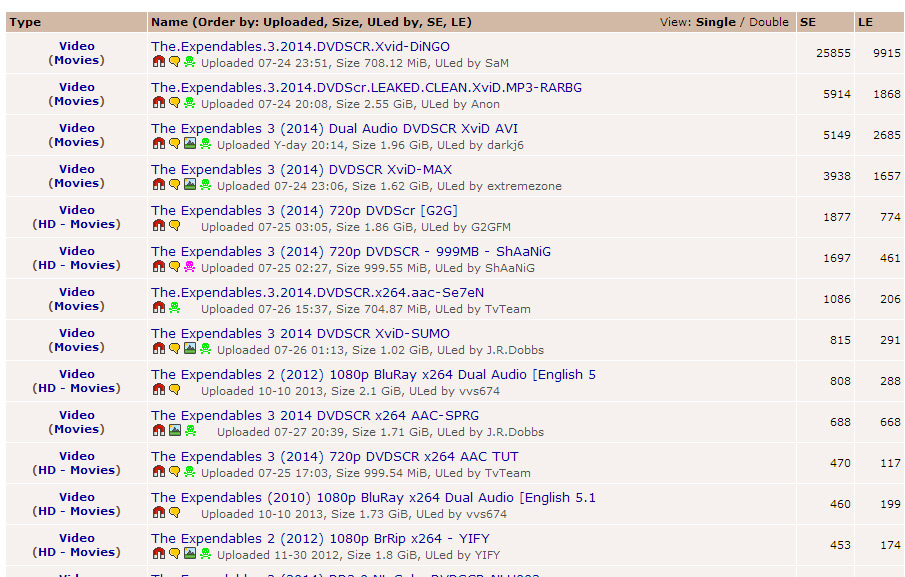The height and width of the screenshot is (577, 905).
Task: Click upload details text by G2GFM
Action: point(356,227)
